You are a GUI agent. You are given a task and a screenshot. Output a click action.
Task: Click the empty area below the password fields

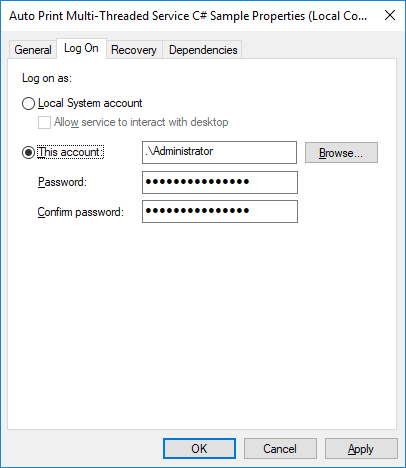[x=202, y=325]
